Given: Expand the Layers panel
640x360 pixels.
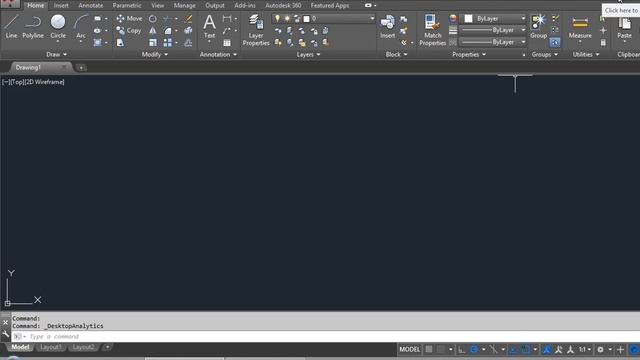Looking at the screenshot, I should tap(308, 54).
